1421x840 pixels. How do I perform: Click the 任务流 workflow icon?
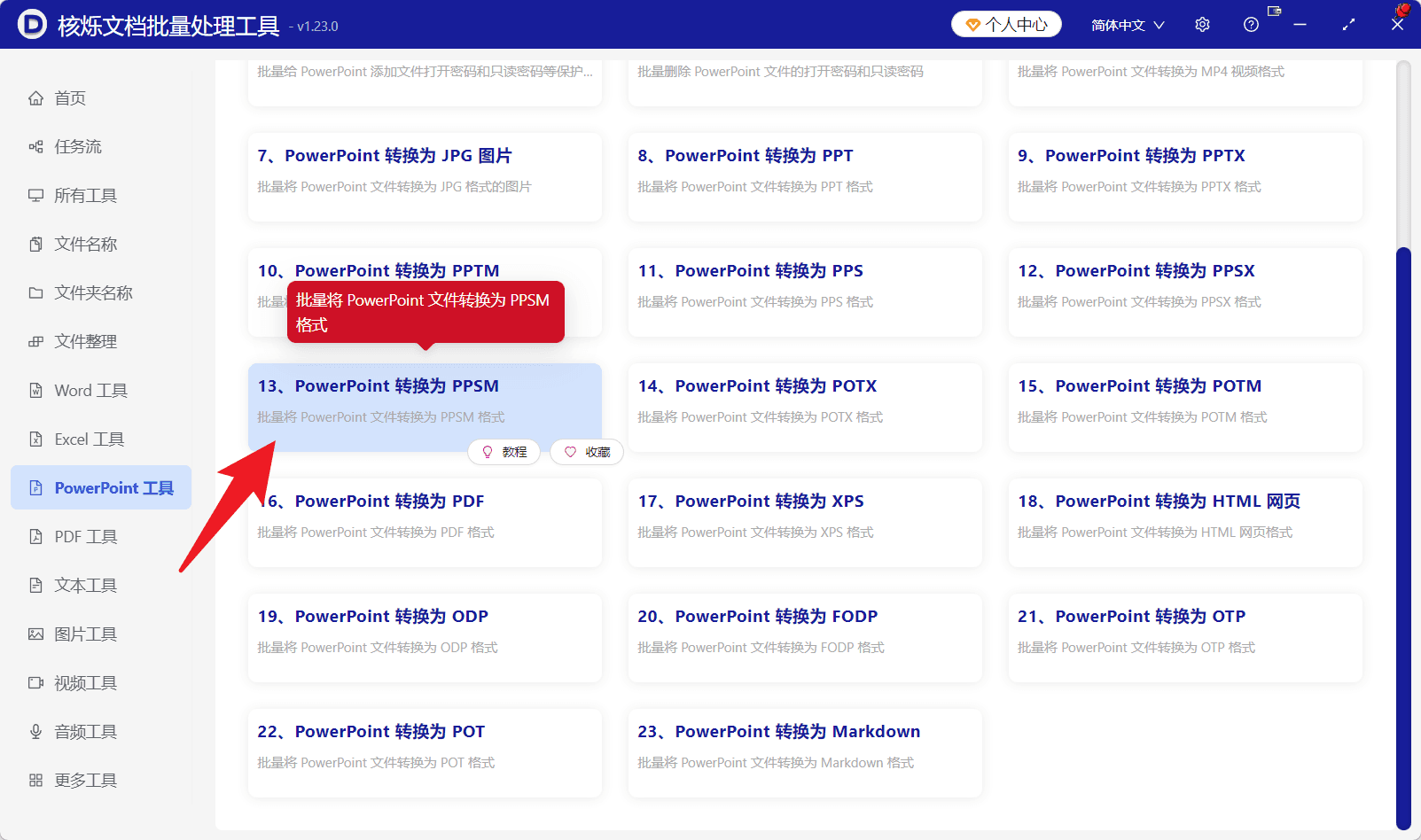35,147
